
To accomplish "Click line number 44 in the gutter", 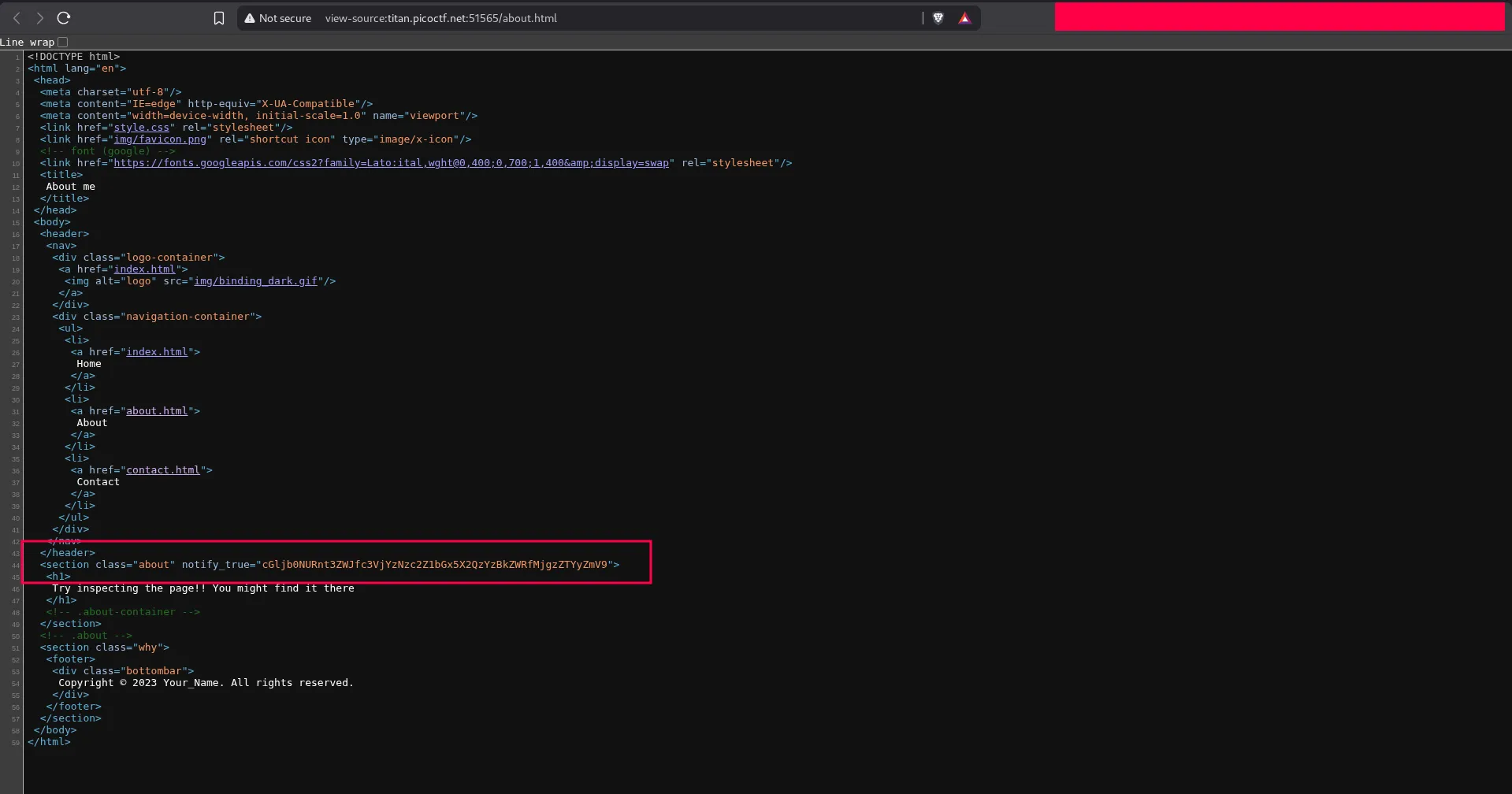I will tap(14, 565).
